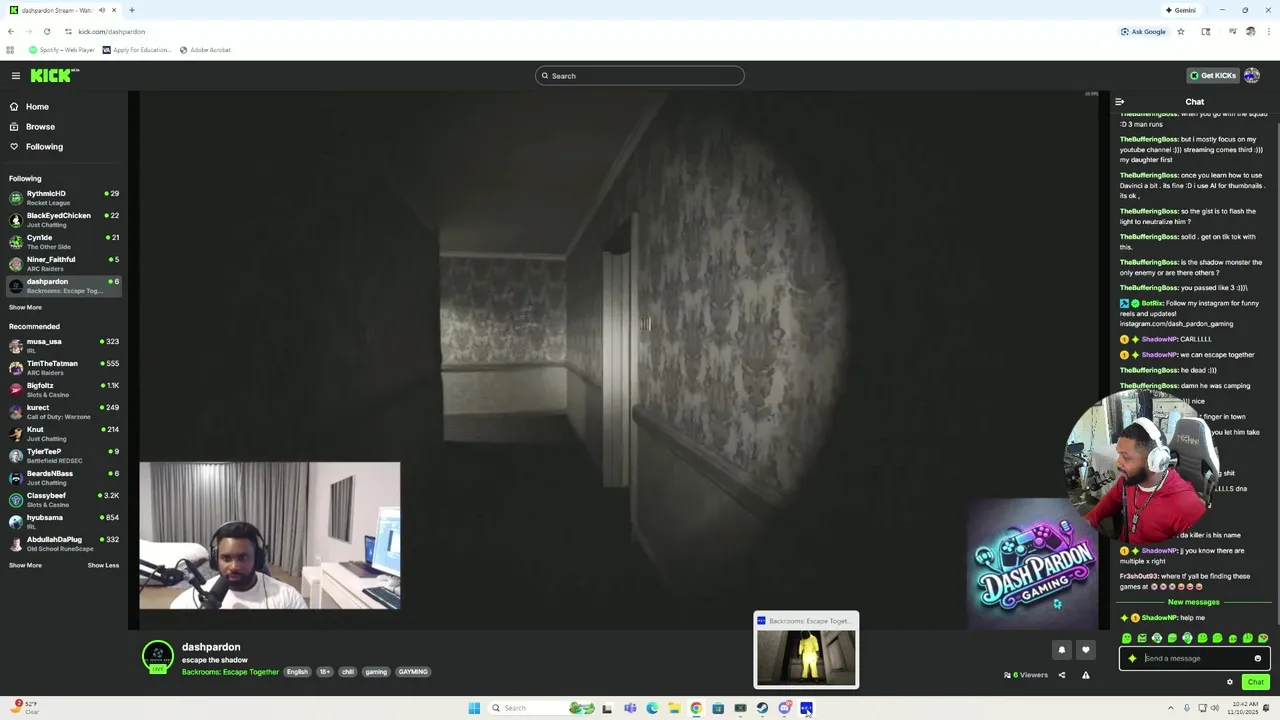Open taskbar clock and date
Viewport: 1280px width, 720px height.
pos(1245,708)
